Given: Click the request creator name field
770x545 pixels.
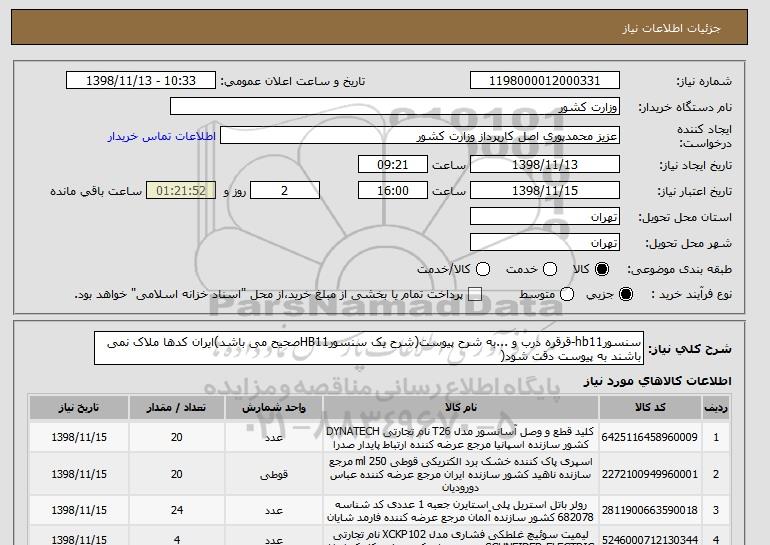Looking at the screenshot, I should 420,136.
